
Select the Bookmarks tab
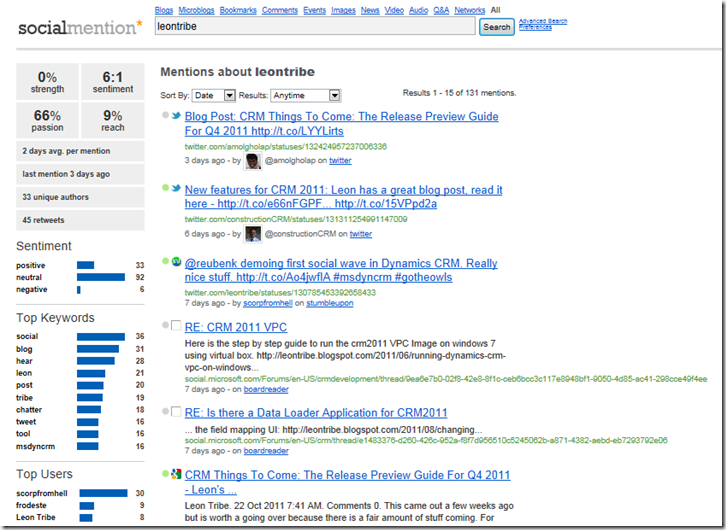(238, 10)
